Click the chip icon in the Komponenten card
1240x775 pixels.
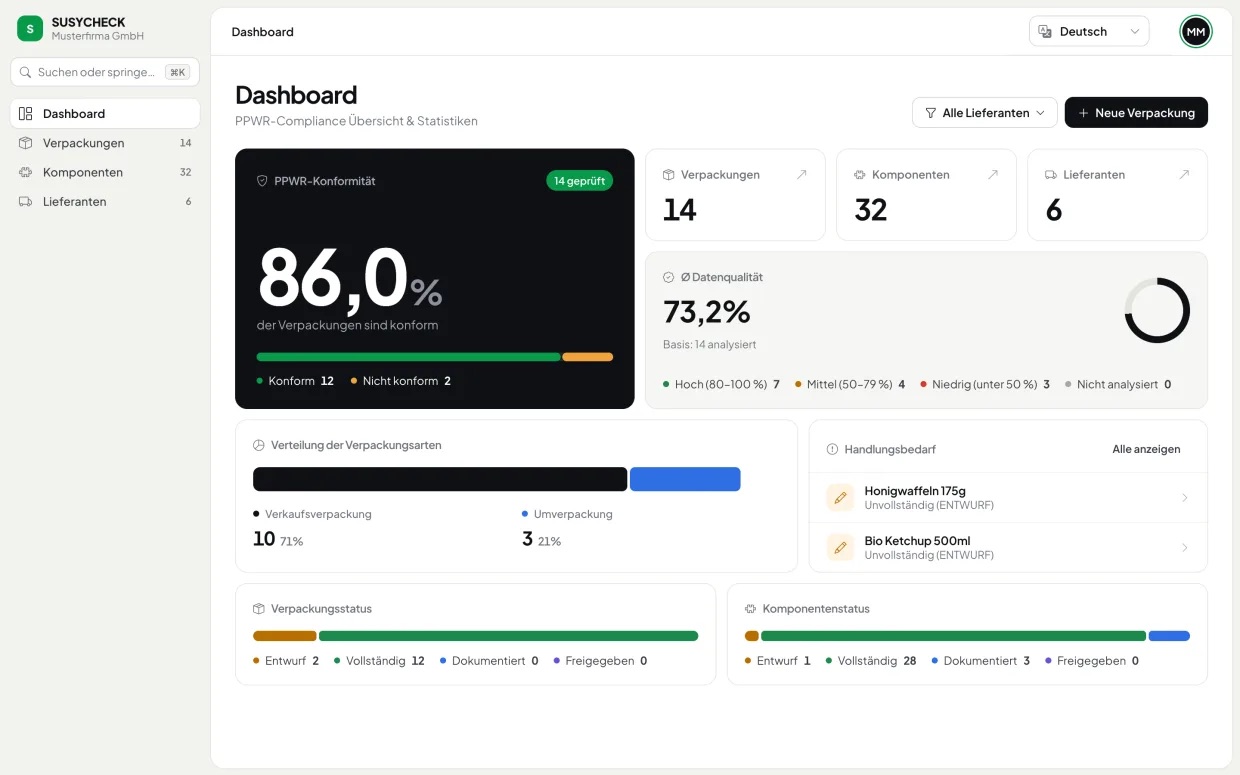(860, 174)
